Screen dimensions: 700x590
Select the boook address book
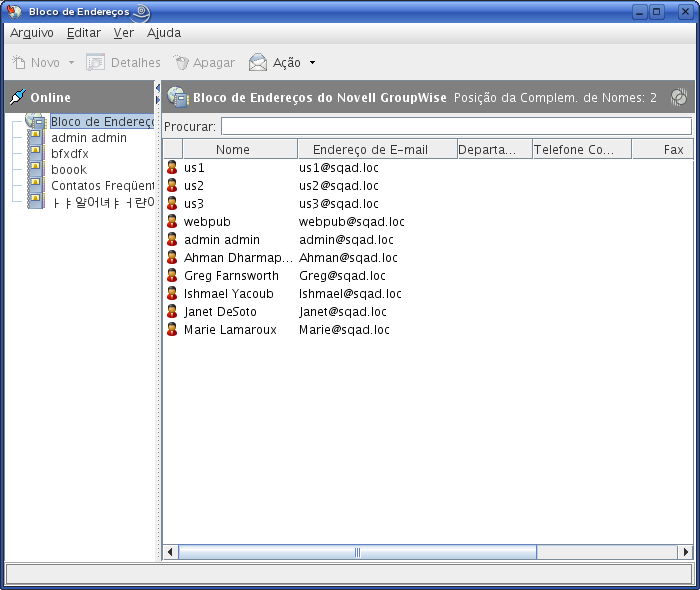coord(69,170)
